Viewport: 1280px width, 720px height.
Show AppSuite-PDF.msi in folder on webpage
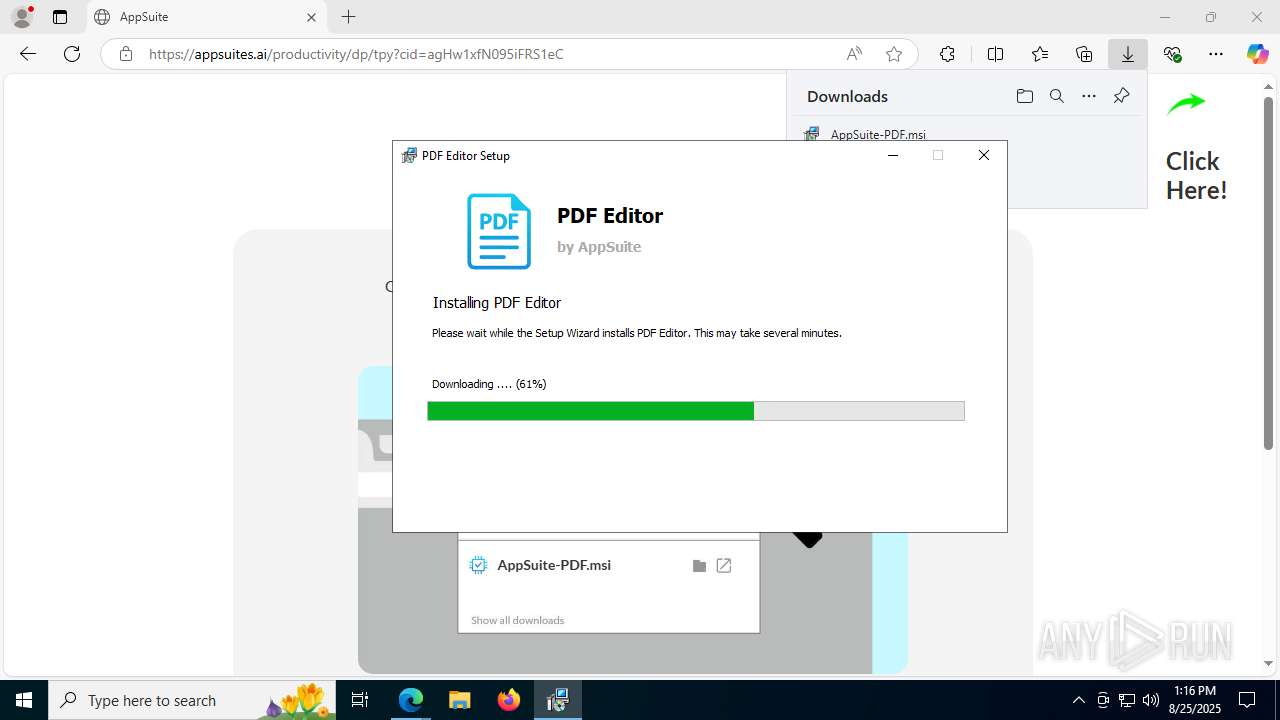point(699,566)
